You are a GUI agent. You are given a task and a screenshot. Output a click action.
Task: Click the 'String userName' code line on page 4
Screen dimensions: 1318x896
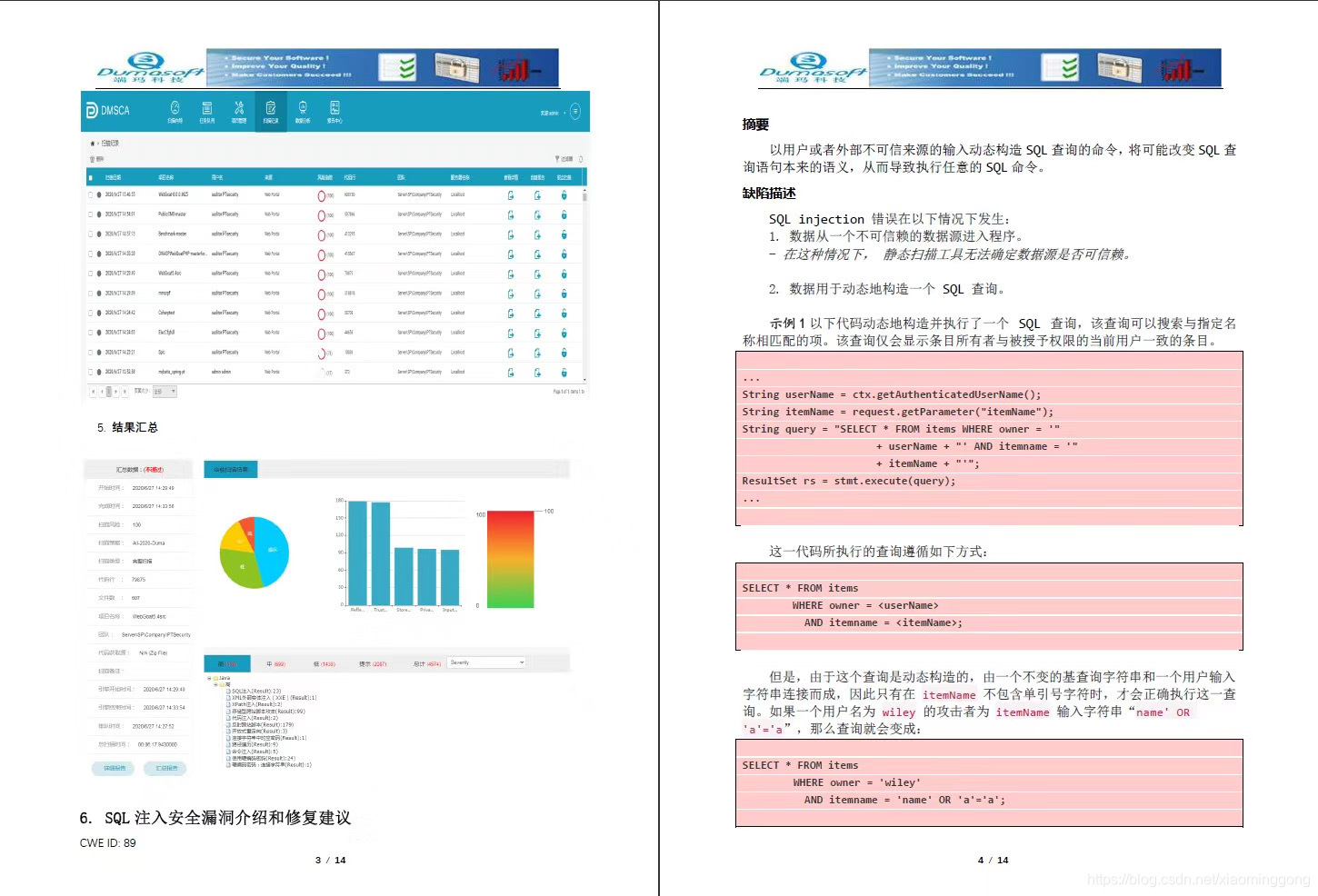click(x=891, y=394)
